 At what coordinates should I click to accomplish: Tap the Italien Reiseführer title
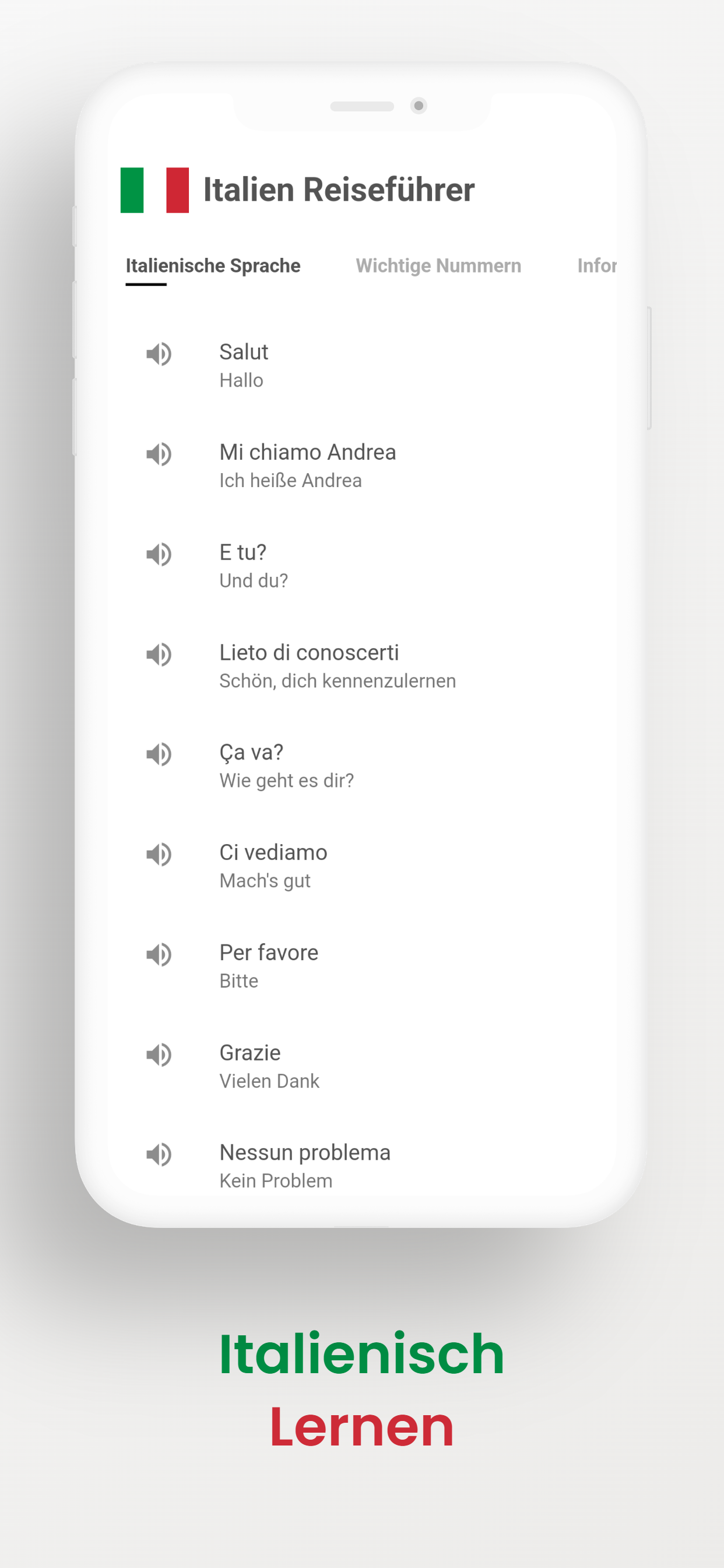click(x=339, y=190)
